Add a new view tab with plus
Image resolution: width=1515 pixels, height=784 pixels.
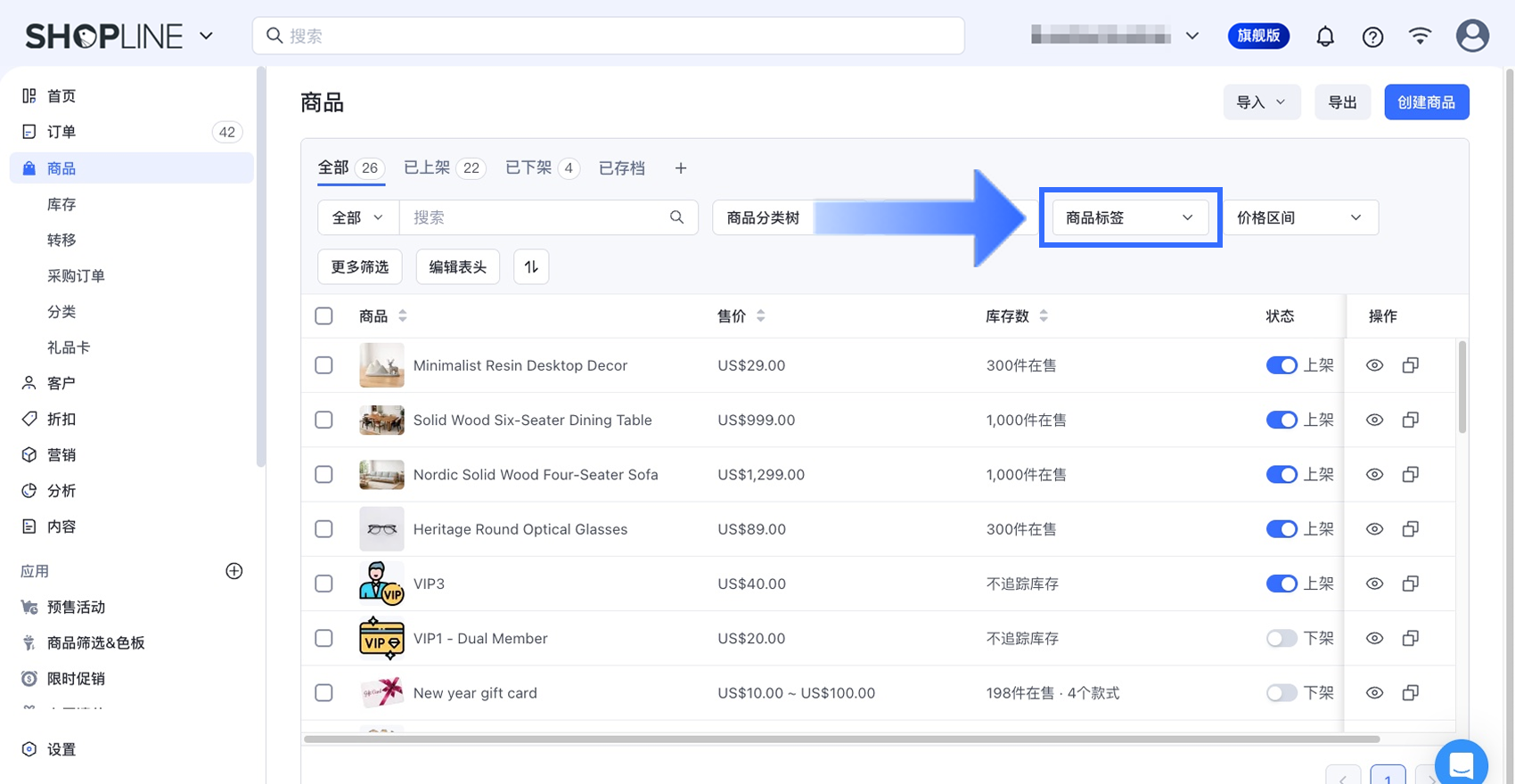[681, 168]
